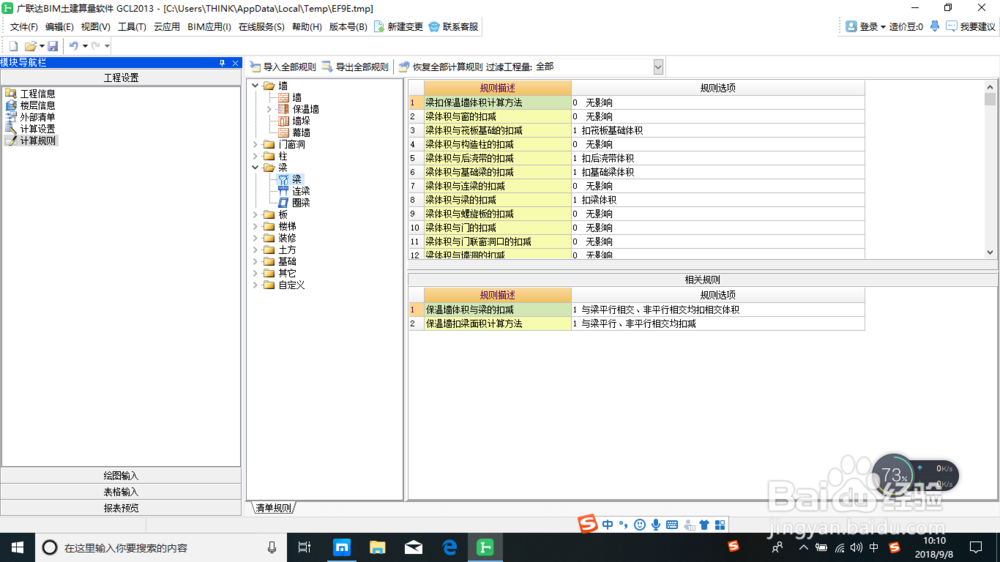Open the 视图(V) menu
1000x562 pixels.
(95, 27)
